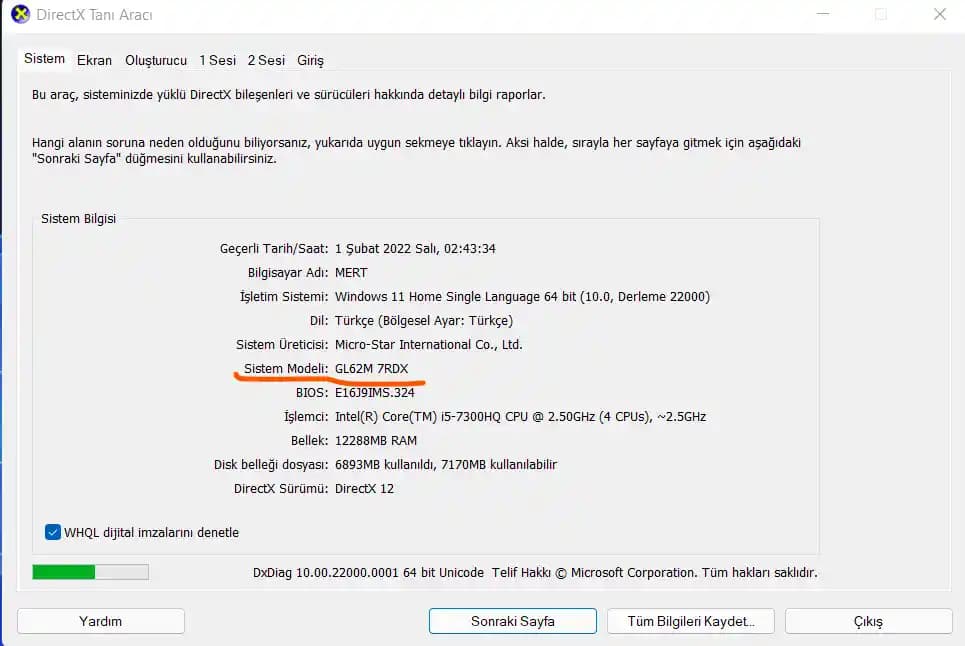
Task: Click the Sonraki Sayfa button
Action: 511,620
